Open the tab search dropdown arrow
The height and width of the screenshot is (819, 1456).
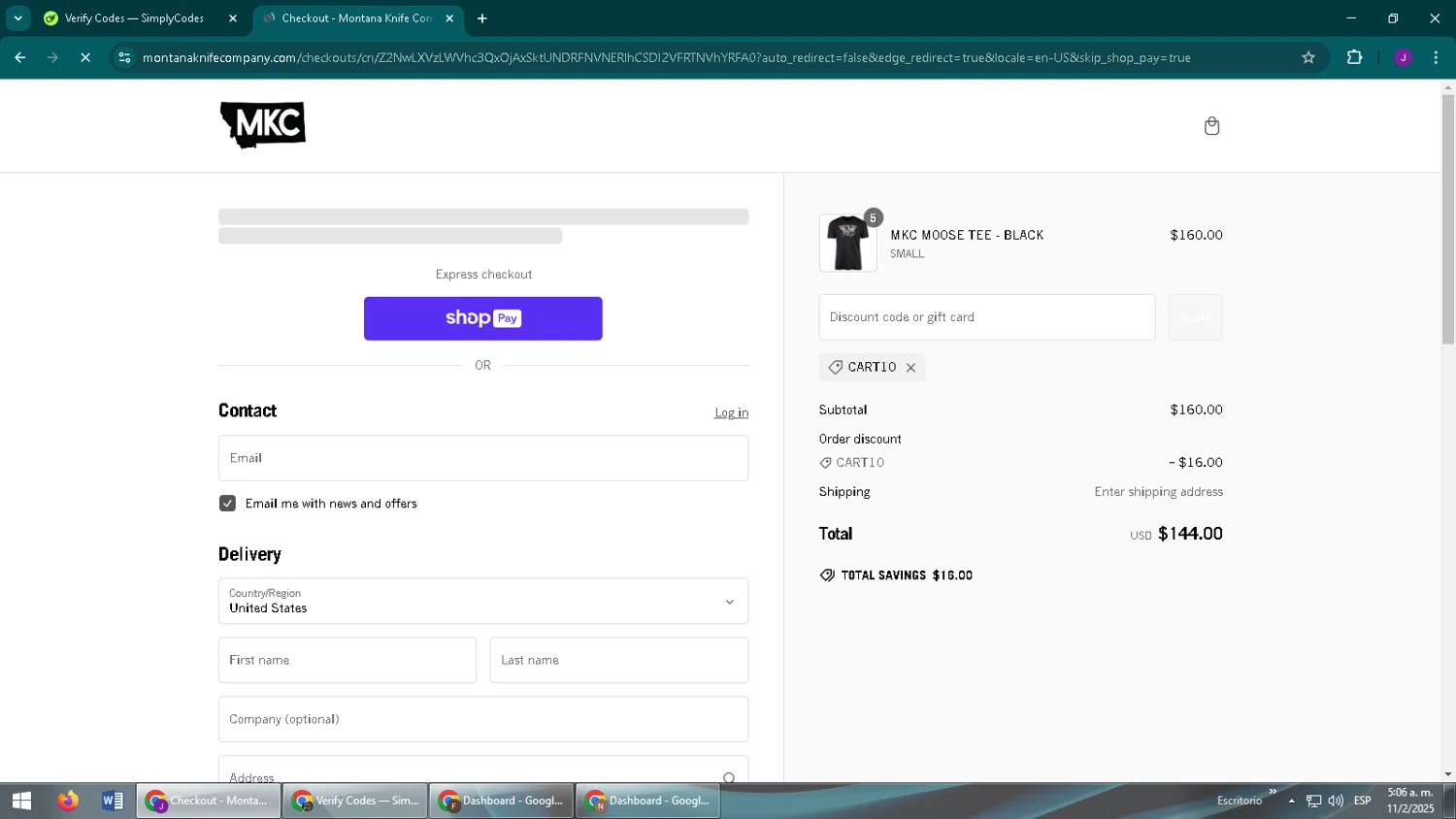(17, 18)
